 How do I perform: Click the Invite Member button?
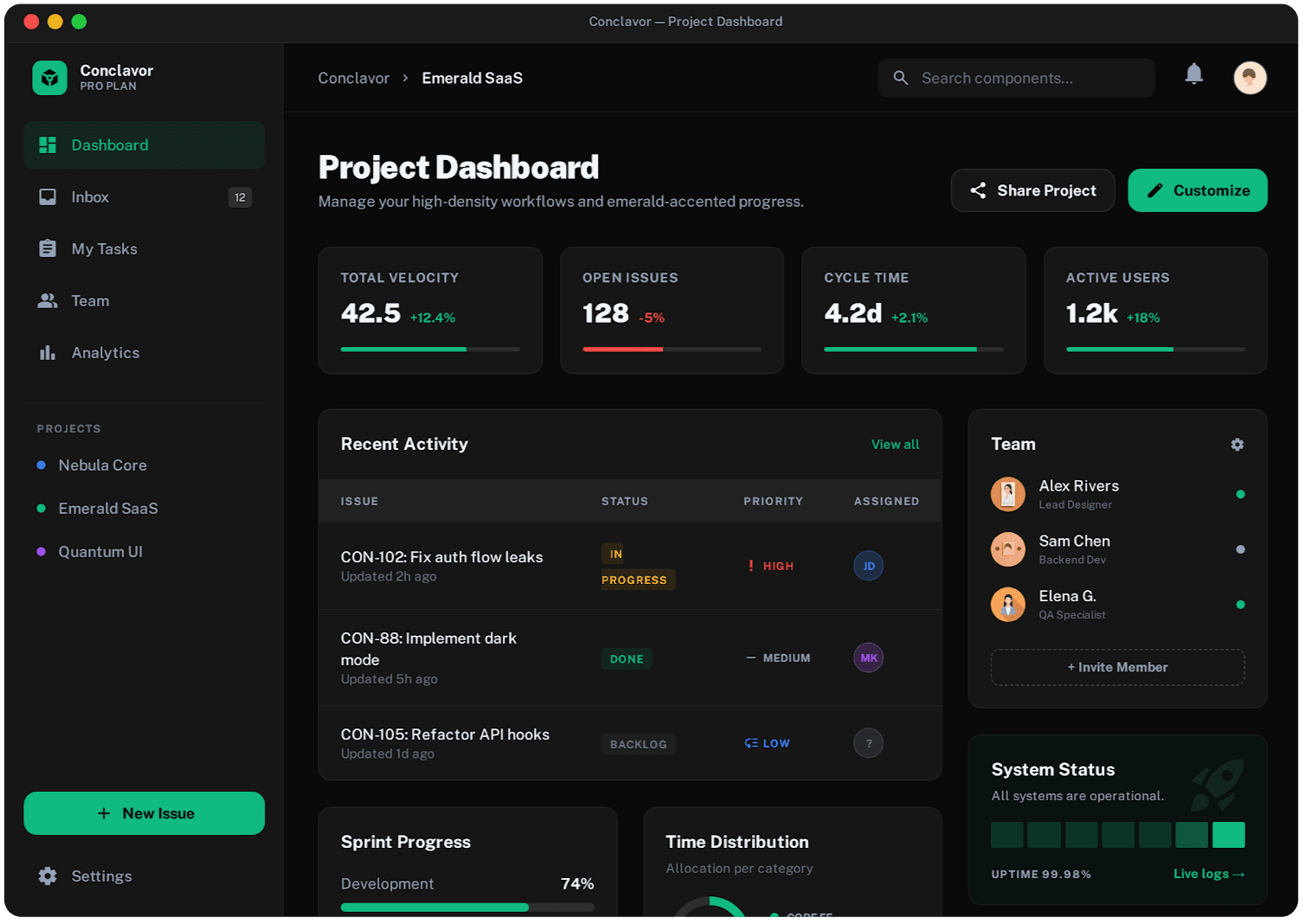(x=1117, y=667)
